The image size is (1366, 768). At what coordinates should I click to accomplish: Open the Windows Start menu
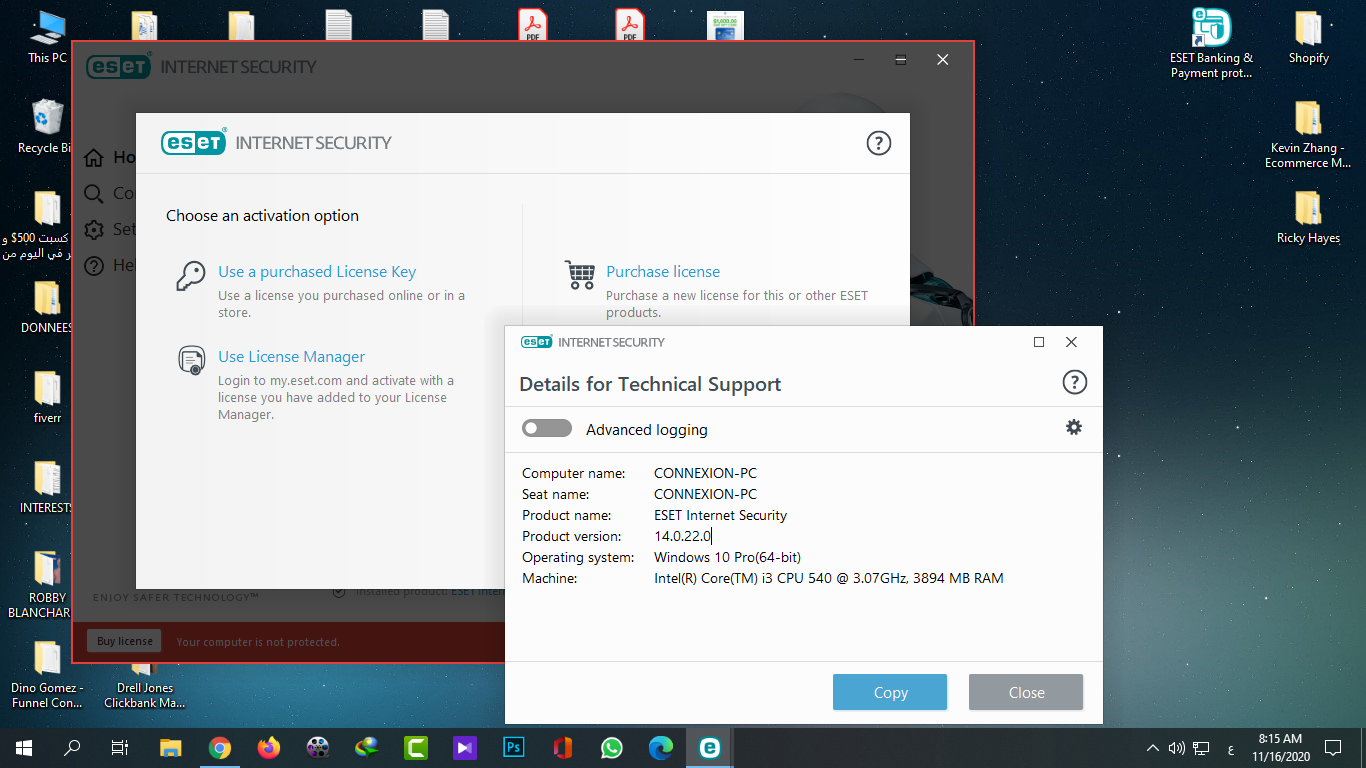(24, 747)
